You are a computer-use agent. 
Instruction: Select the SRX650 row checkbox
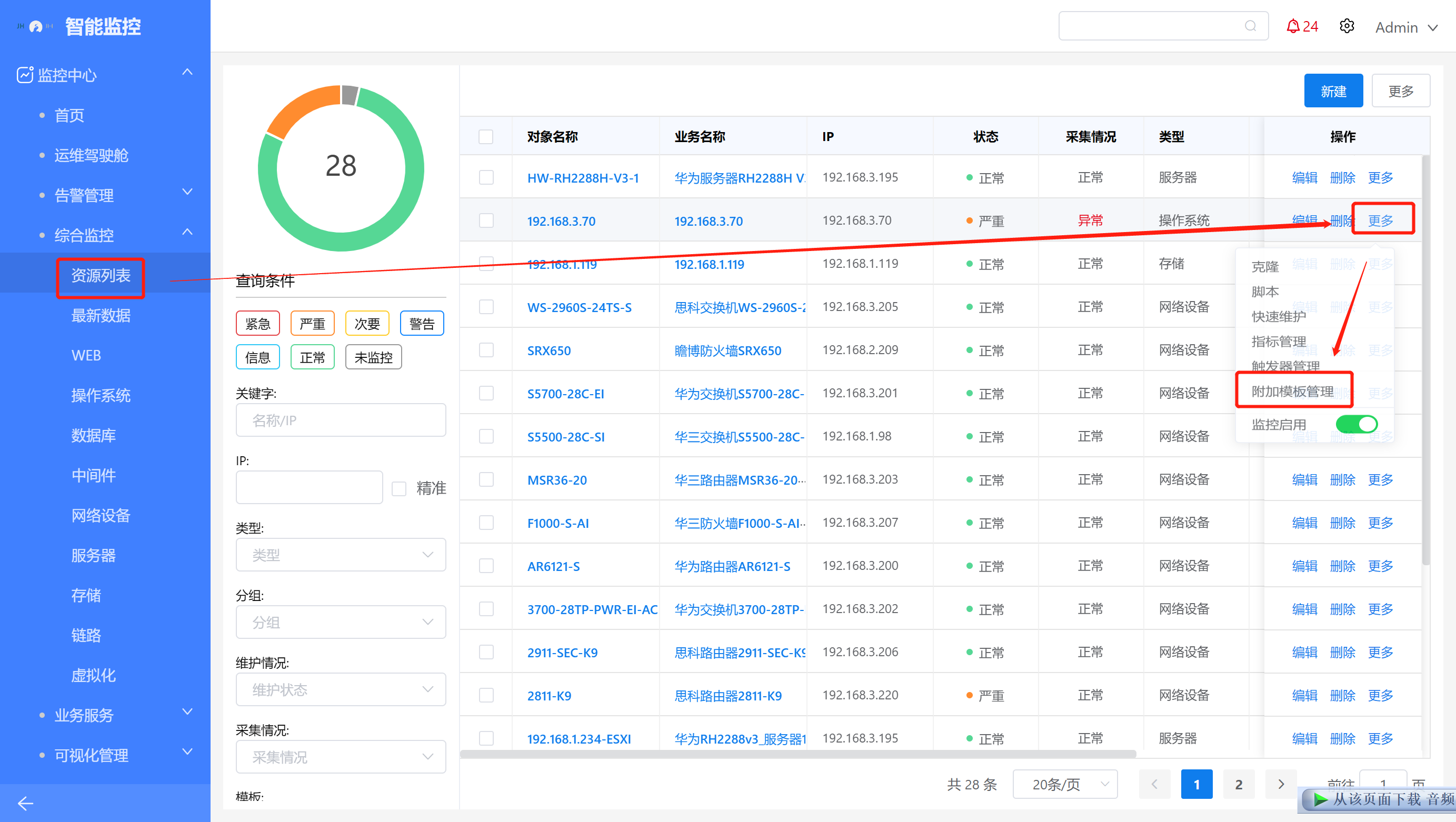pos(485,350)
